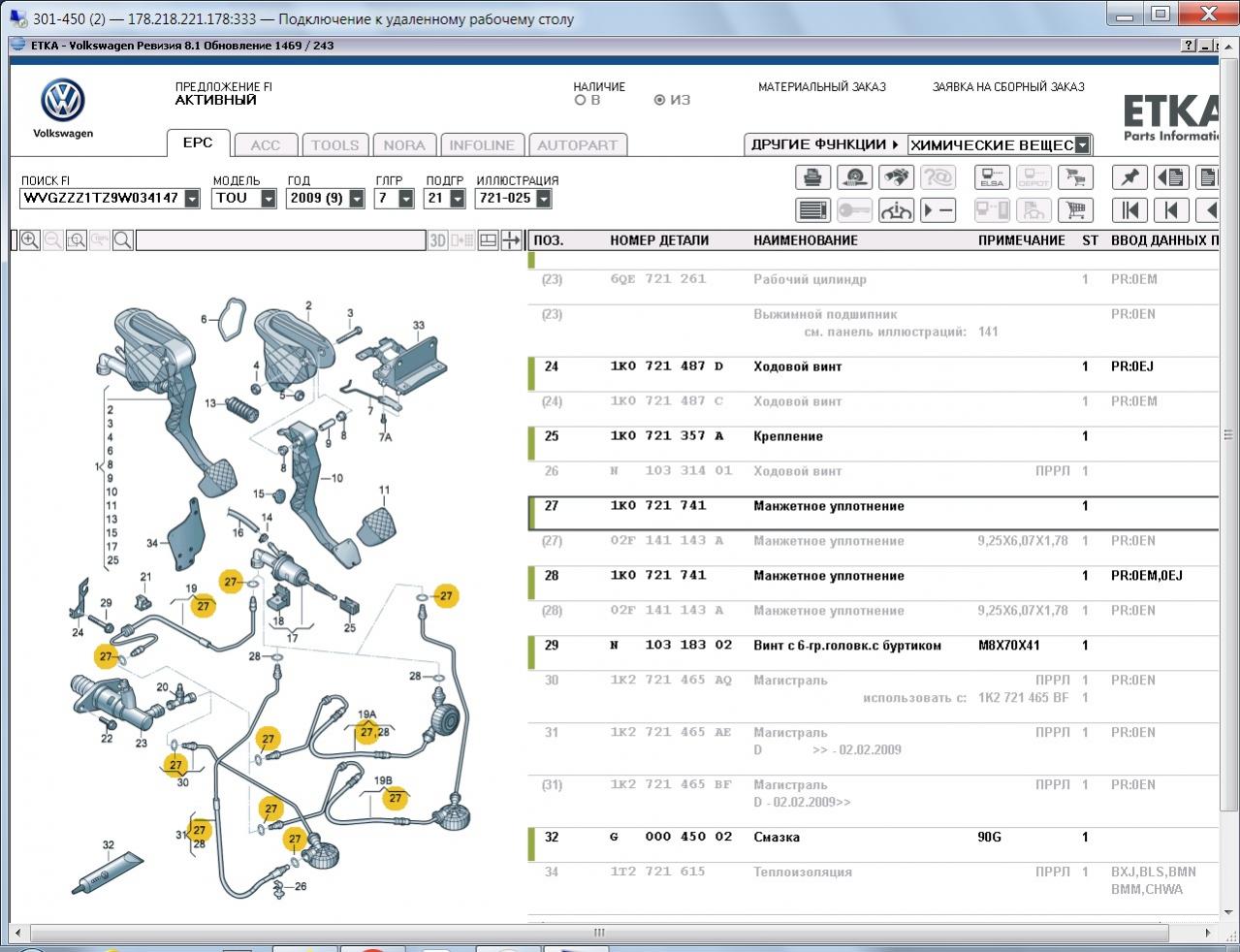Click the resize divider arrows icon
1240x952 pixels.
click(511, 240)
